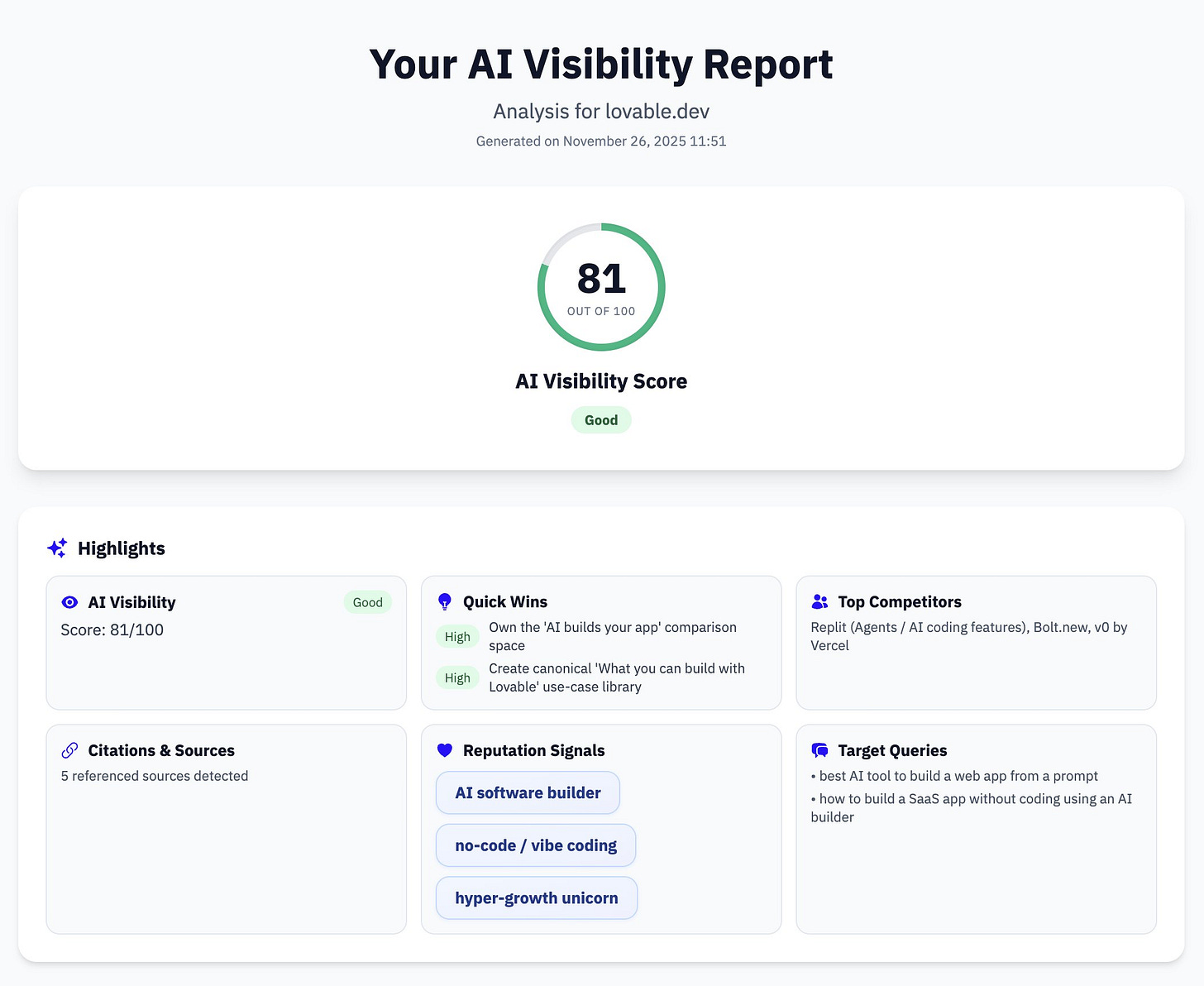Click the 'Target Queries' card title
This screenshot has width=1204, height=986.
click(892, 750)
